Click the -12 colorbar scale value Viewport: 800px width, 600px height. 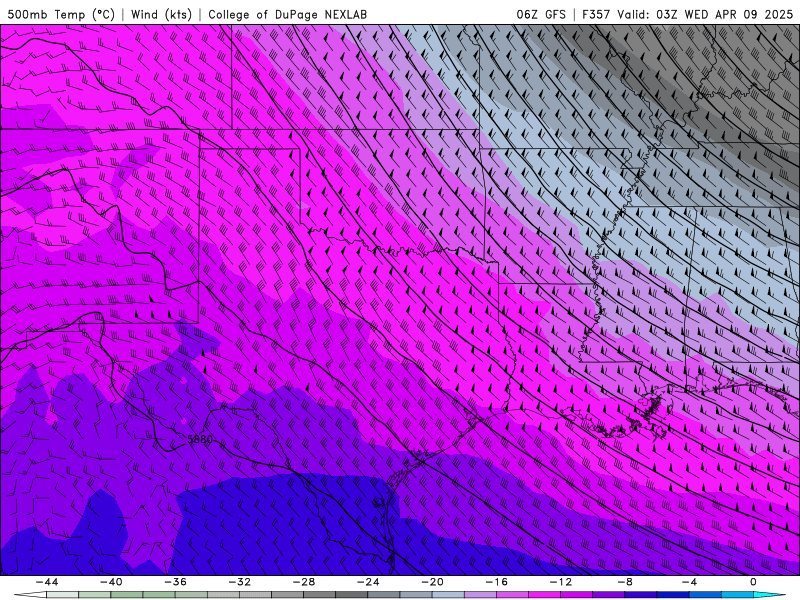[x=561, y=582]
